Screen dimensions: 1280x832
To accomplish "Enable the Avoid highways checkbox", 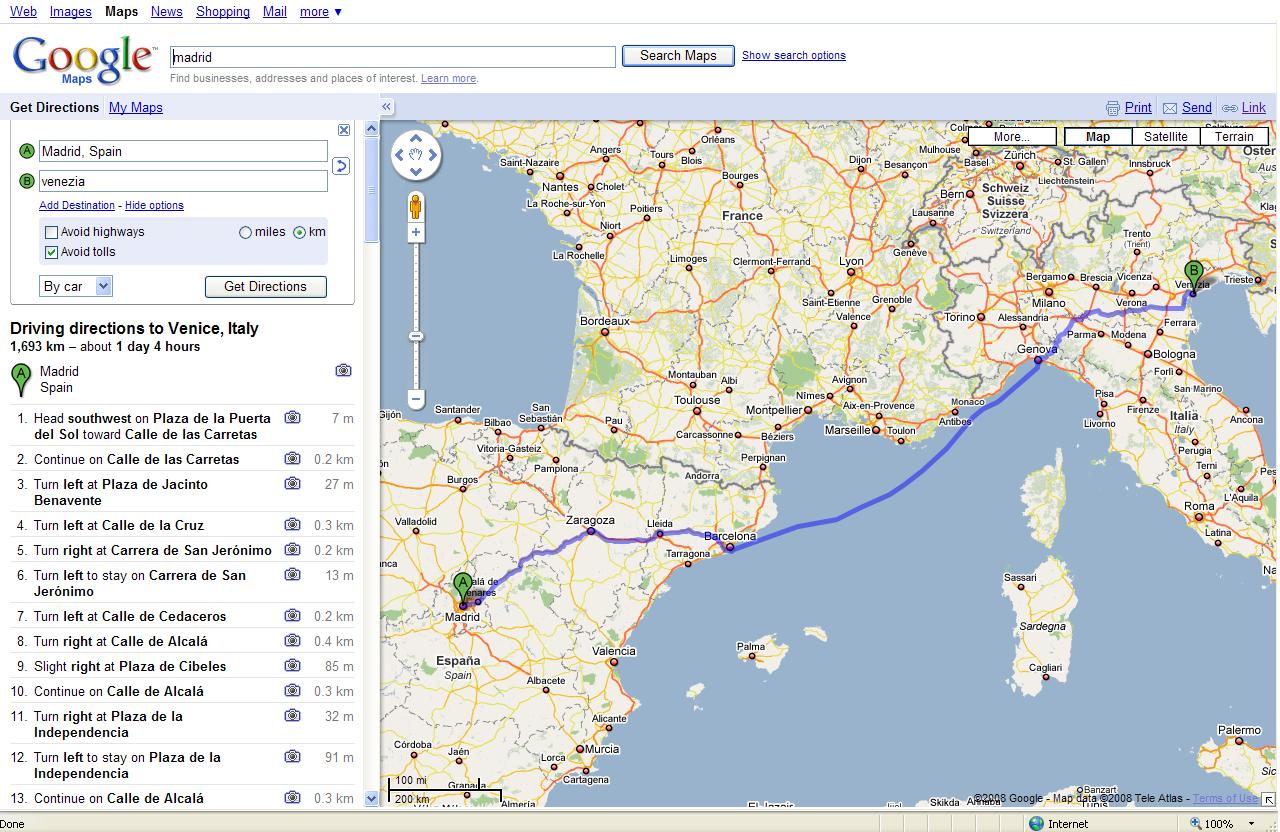I will (52, 232).
